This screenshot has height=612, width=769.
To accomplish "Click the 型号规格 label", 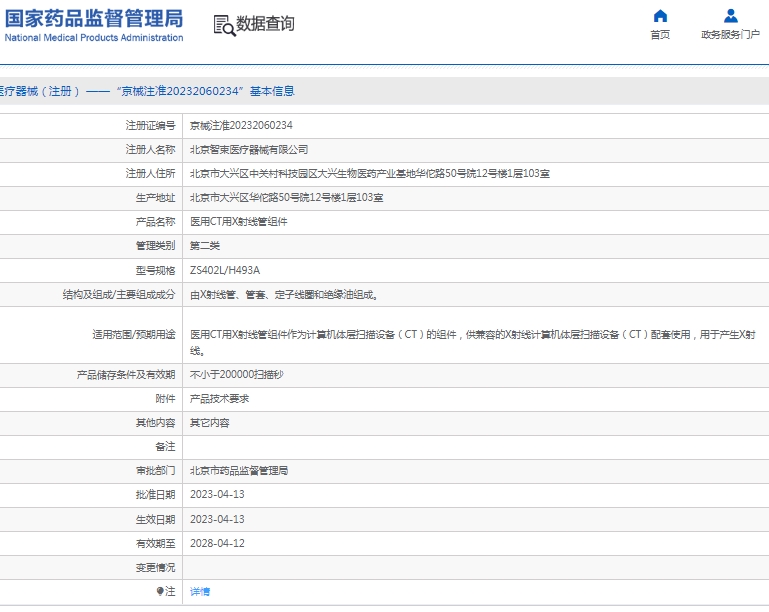I will pos(155,270).
